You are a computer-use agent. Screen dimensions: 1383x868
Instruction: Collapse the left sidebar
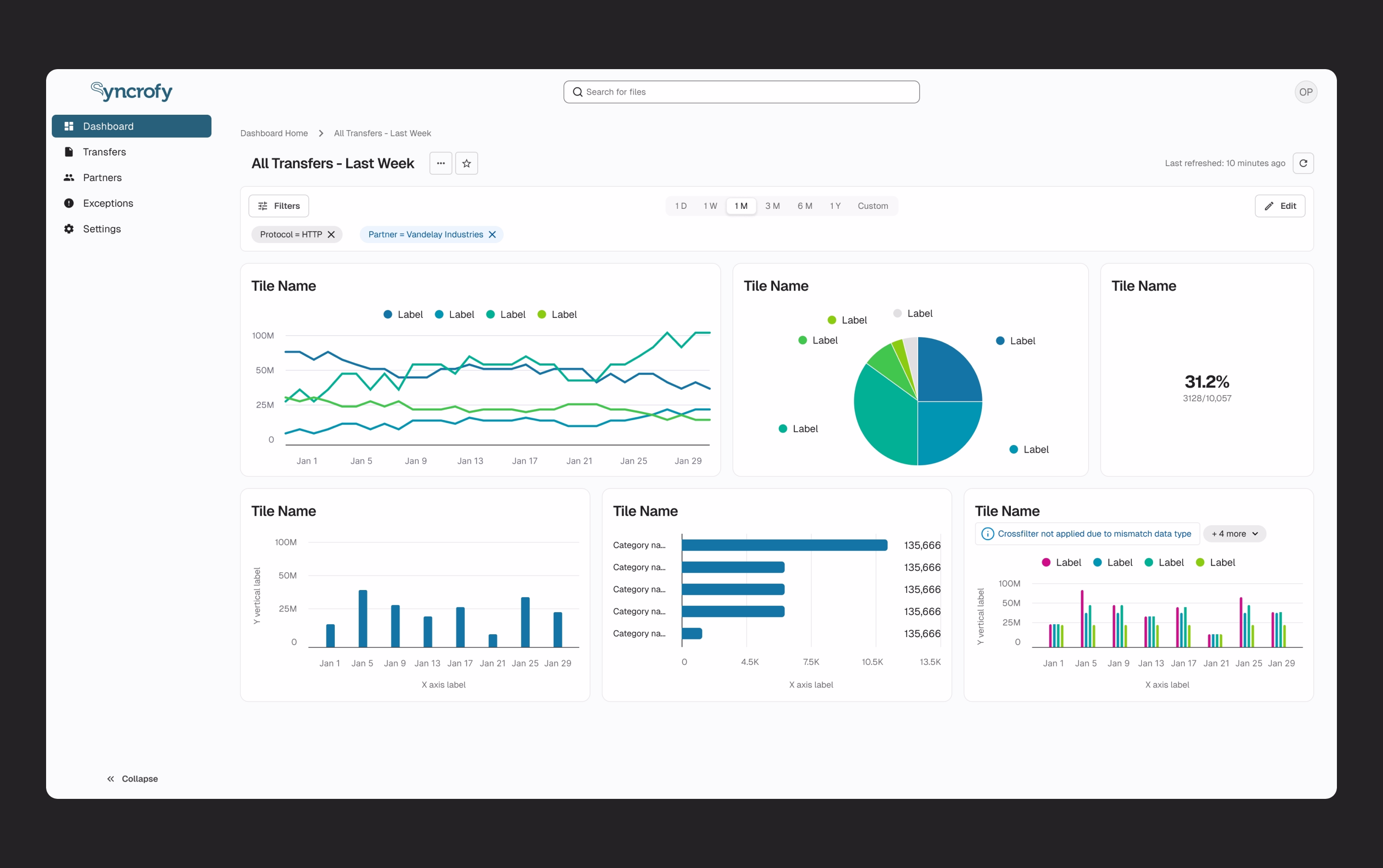click(133, 778)
